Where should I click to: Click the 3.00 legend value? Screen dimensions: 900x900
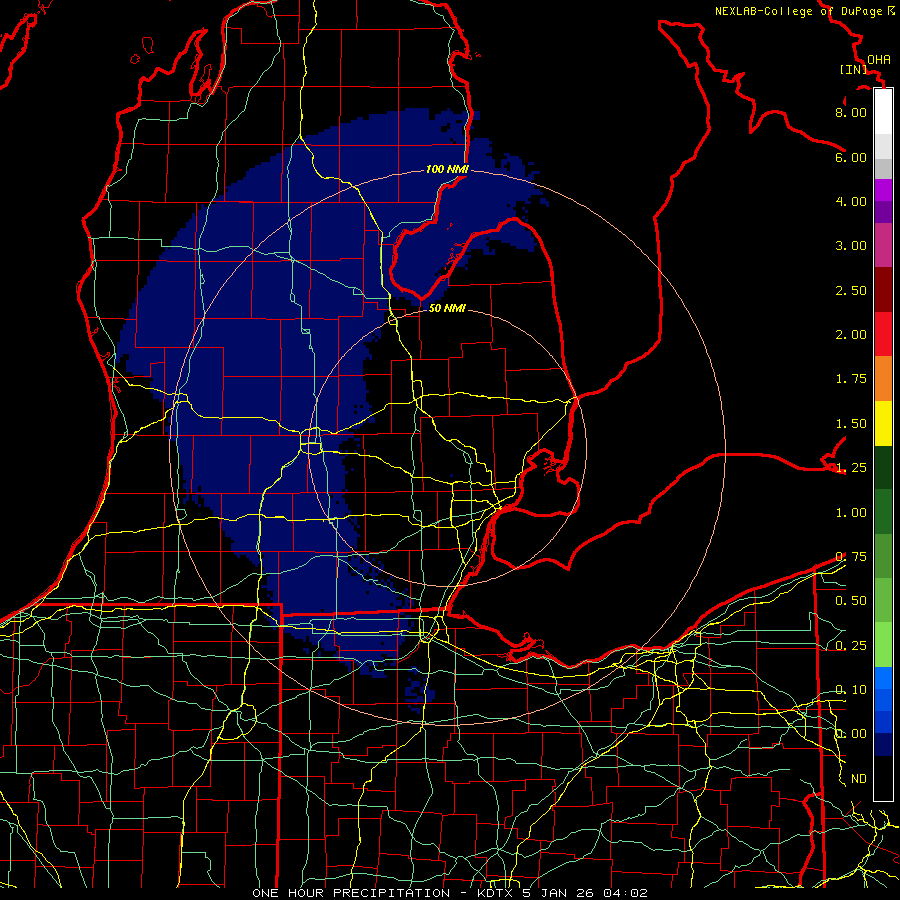[851, 246]
